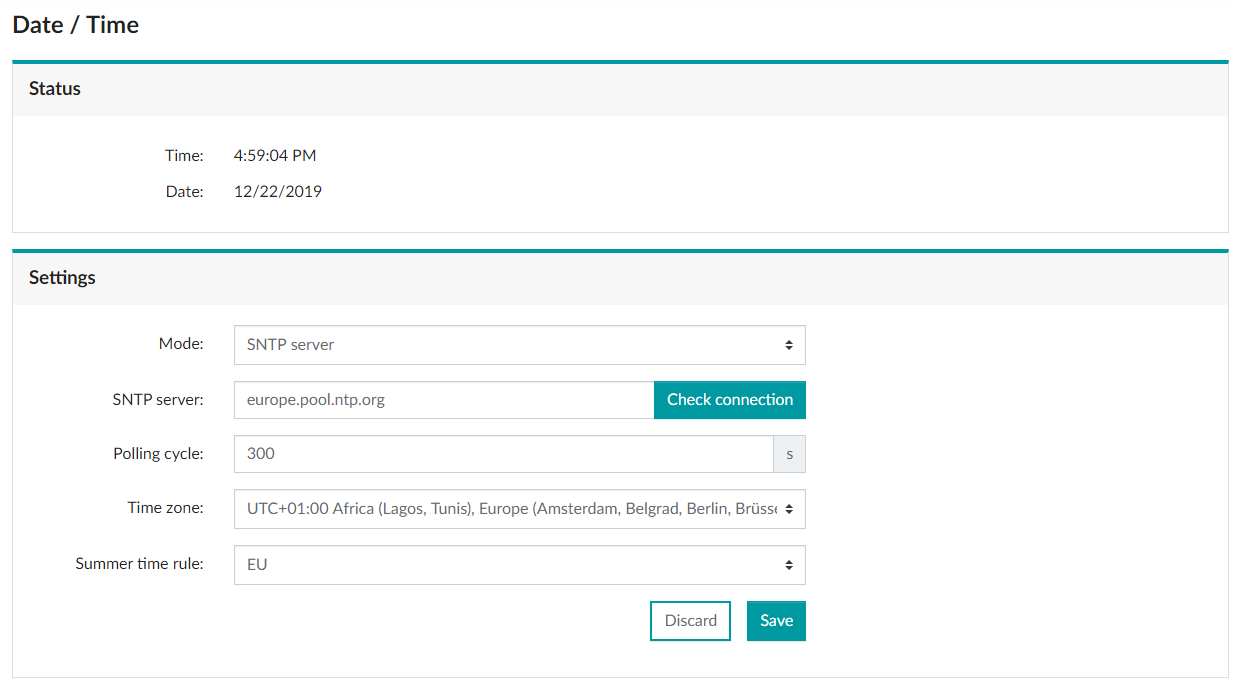Viewport: 1234px width, 686px height.
Task: Discard the current changes
Action: click(690, 620)
